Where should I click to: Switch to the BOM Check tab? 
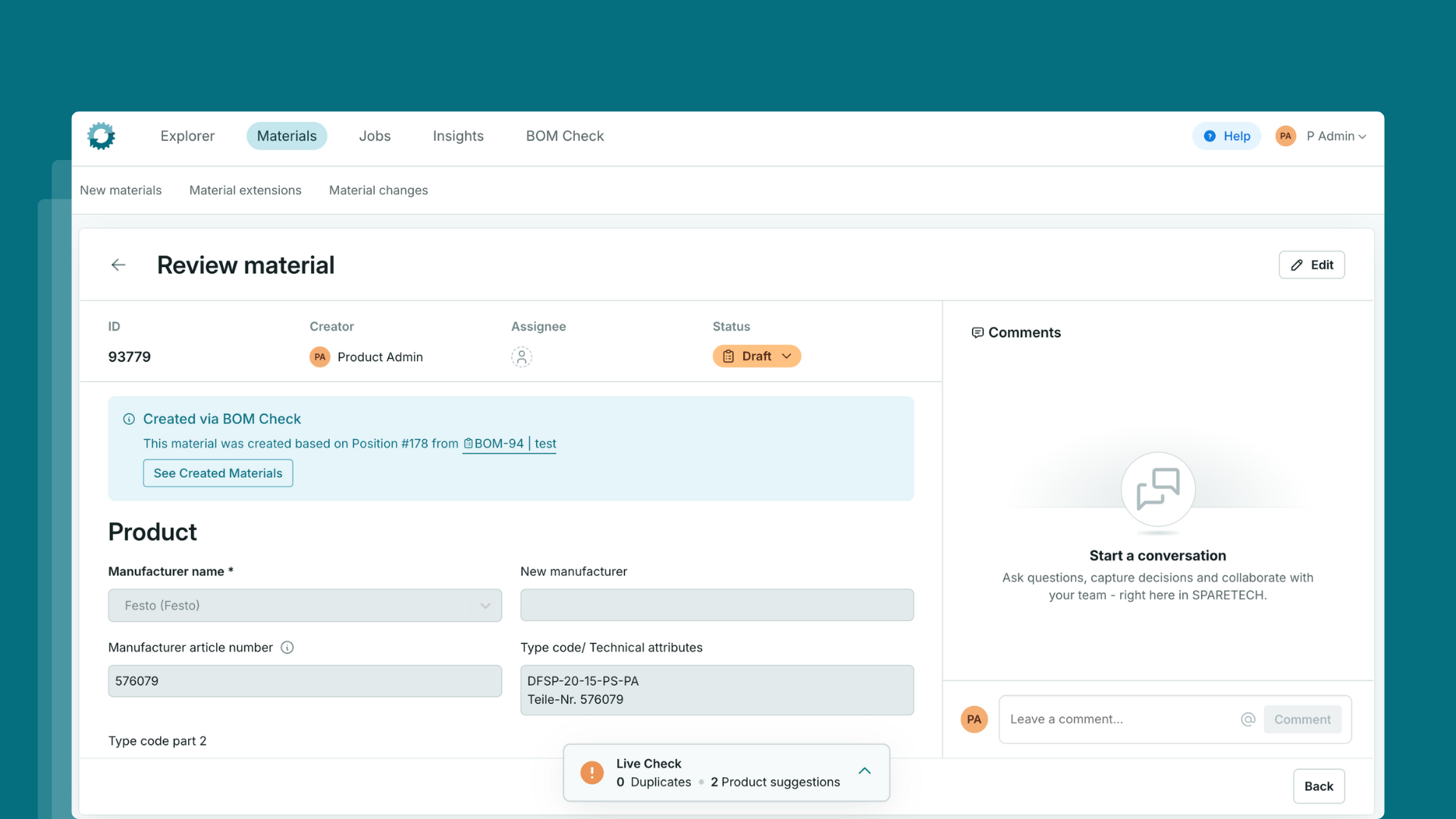tap(564, 136)
